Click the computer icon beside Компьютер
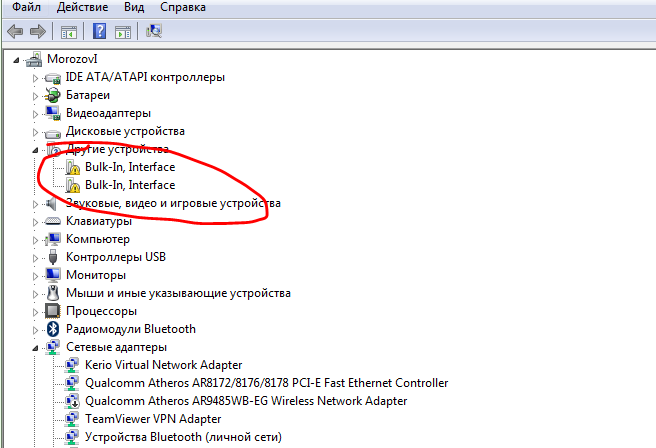Viewport: 656px width, 448px height. [53, 239]
